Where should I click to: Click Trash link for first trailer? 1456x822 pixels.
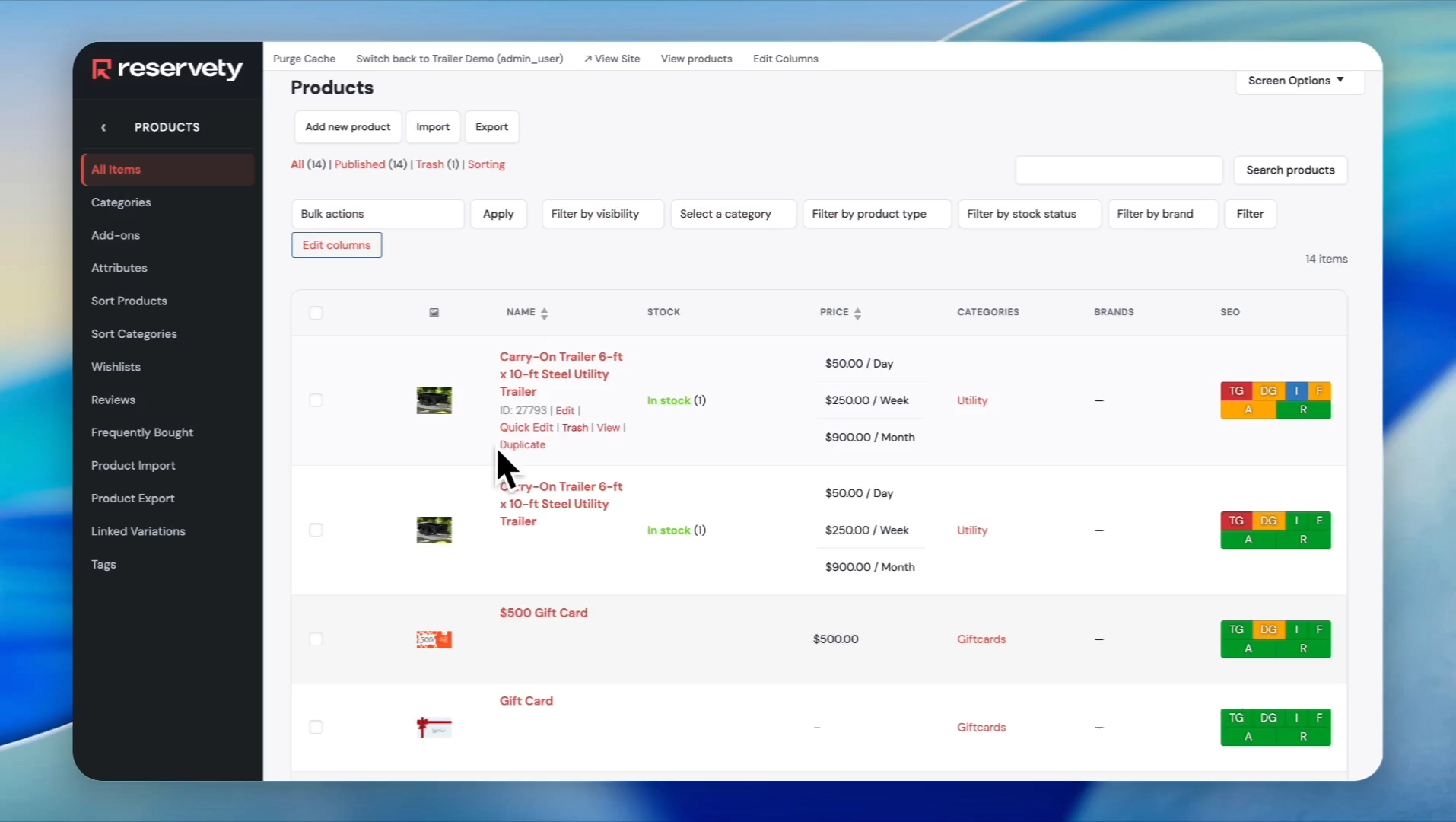point(575,428)
